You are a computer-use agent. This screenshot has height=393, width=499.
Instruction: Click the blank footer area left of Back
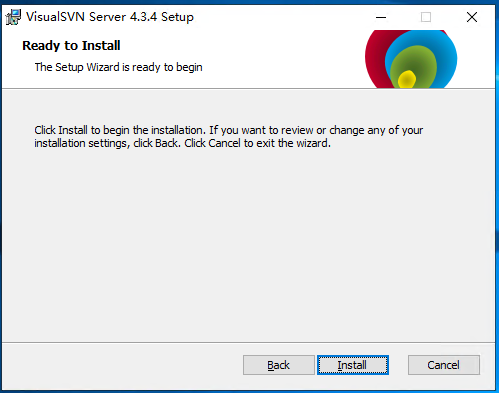click(x=123, y=365)
